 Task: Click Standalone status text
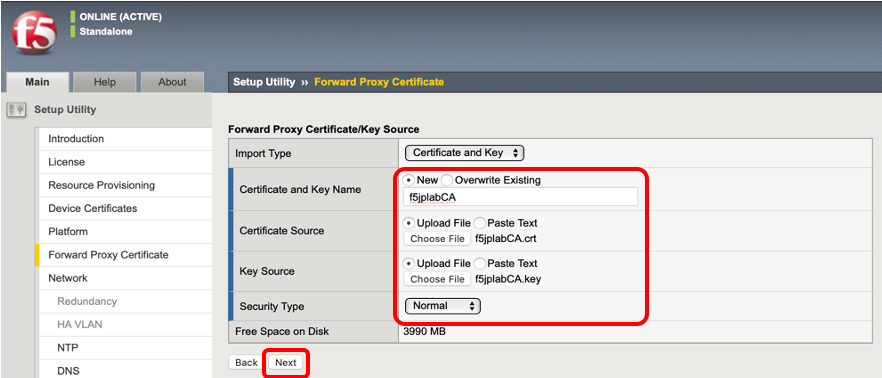click(x=106, y=32)
